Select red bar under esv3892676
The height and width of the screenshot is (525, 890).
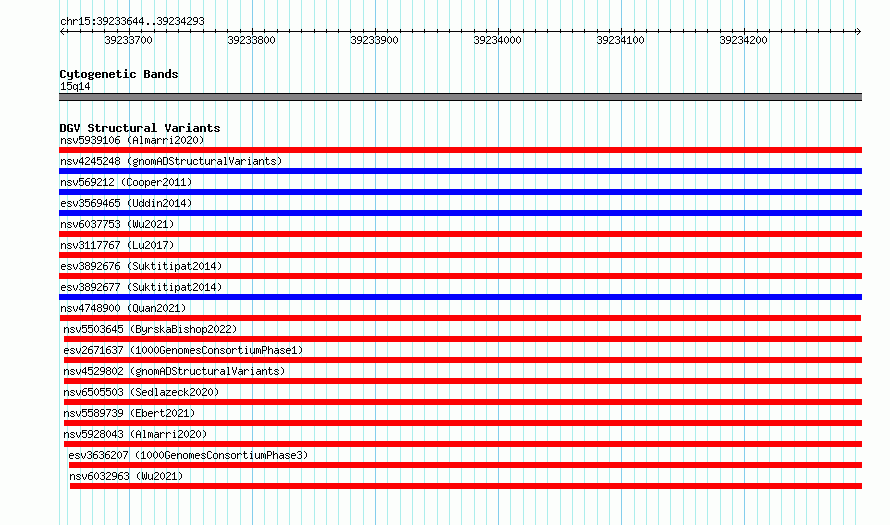[460, 276]
